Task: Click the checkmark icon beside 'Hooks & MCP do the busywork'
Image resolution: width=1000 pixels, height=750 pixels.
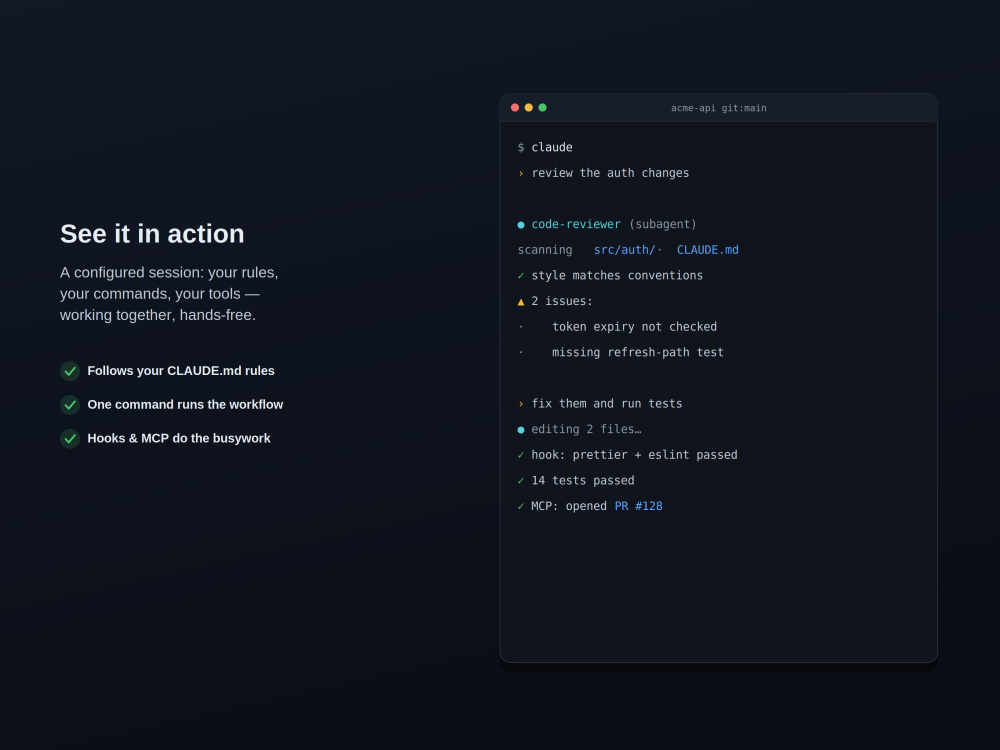Action: (70, 439)
